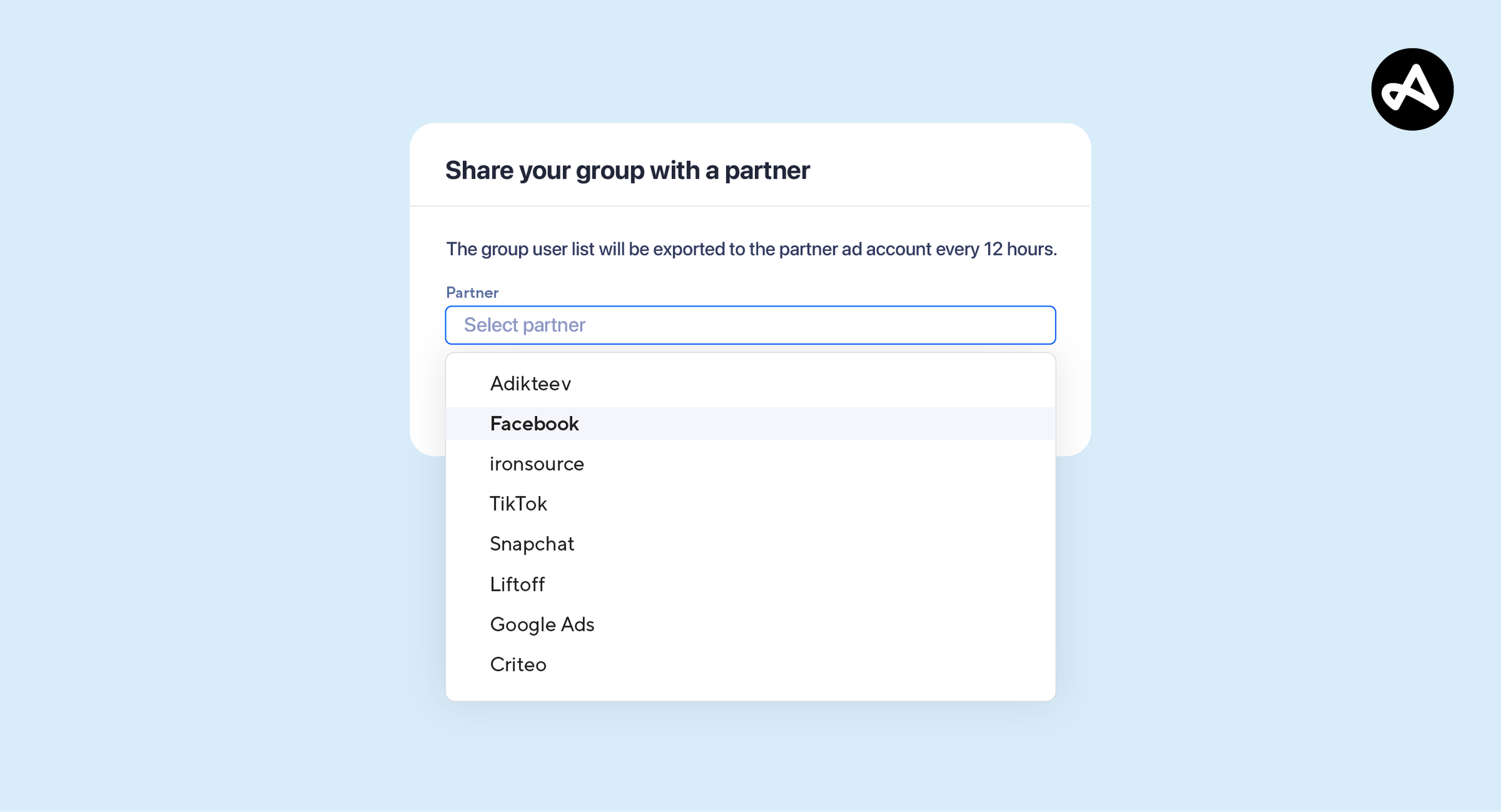The height and width of the screenshot is (812, 1501).
Task: Select TikTok from the dropdown list
Action: point(518,503)
